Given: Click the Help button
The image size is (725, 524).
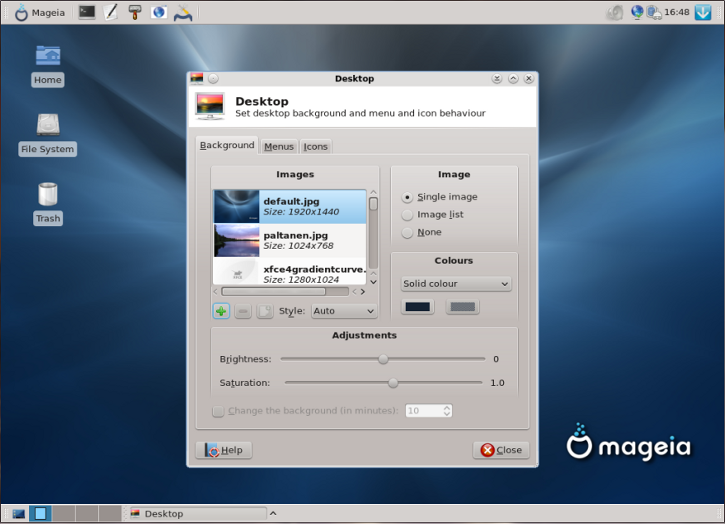Looking at the screenshot, I should click(224, 450).
